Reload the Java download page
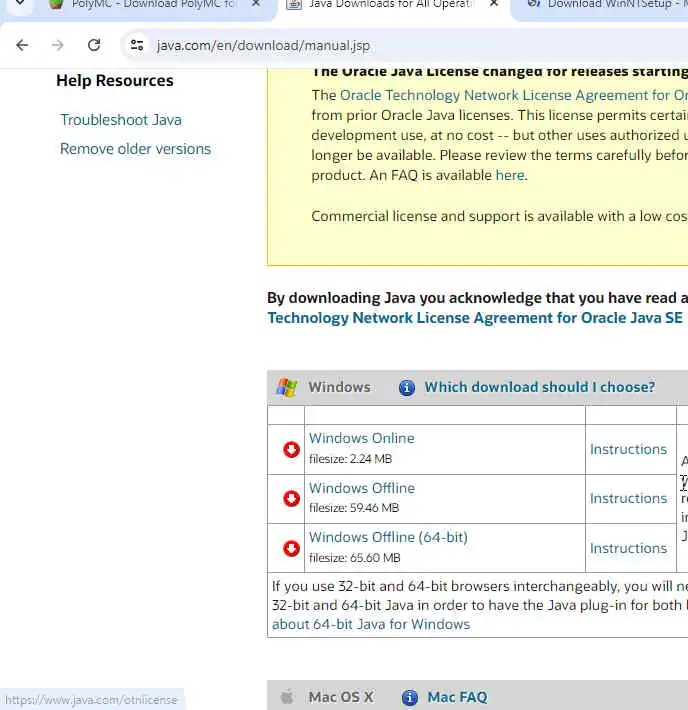This screenshot has width=688, height=710. 94,45
